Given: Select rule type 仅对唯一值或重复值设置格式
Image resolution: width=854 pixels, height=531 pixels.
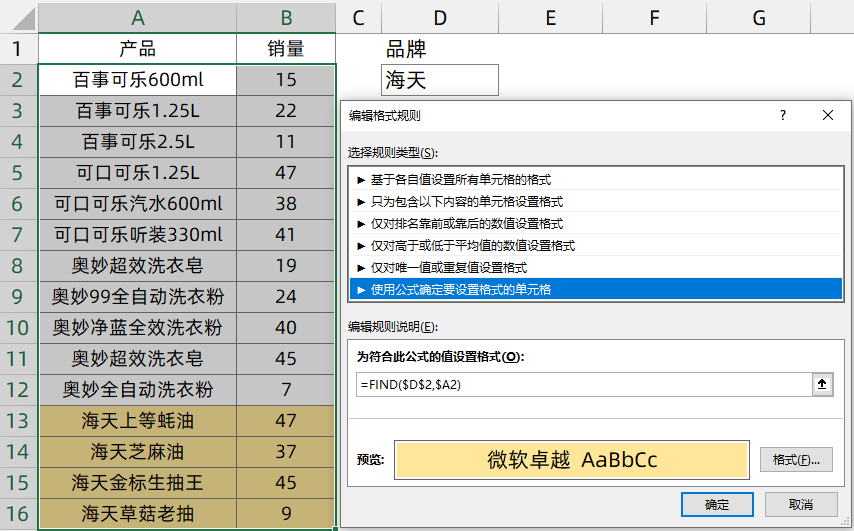Looking at the screenshot, I should (x=596, y=267).
